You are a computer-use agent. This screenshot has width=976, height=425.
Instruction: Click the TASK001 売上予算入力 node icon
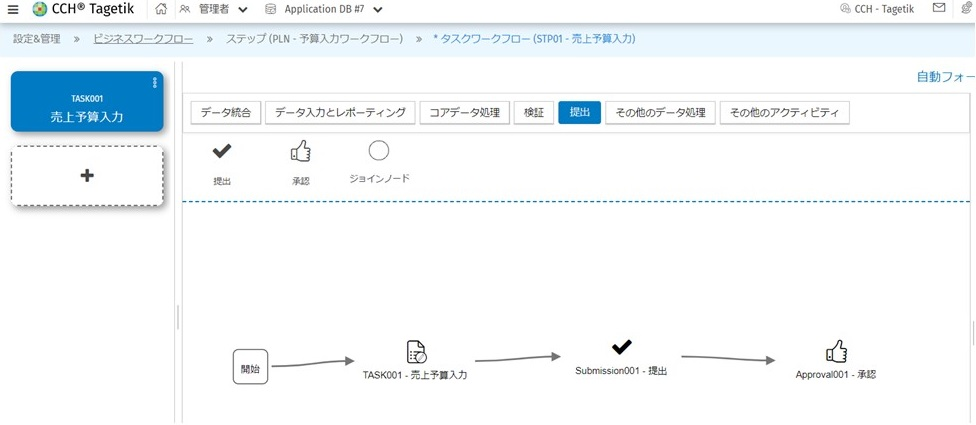(x=416, y=352)
